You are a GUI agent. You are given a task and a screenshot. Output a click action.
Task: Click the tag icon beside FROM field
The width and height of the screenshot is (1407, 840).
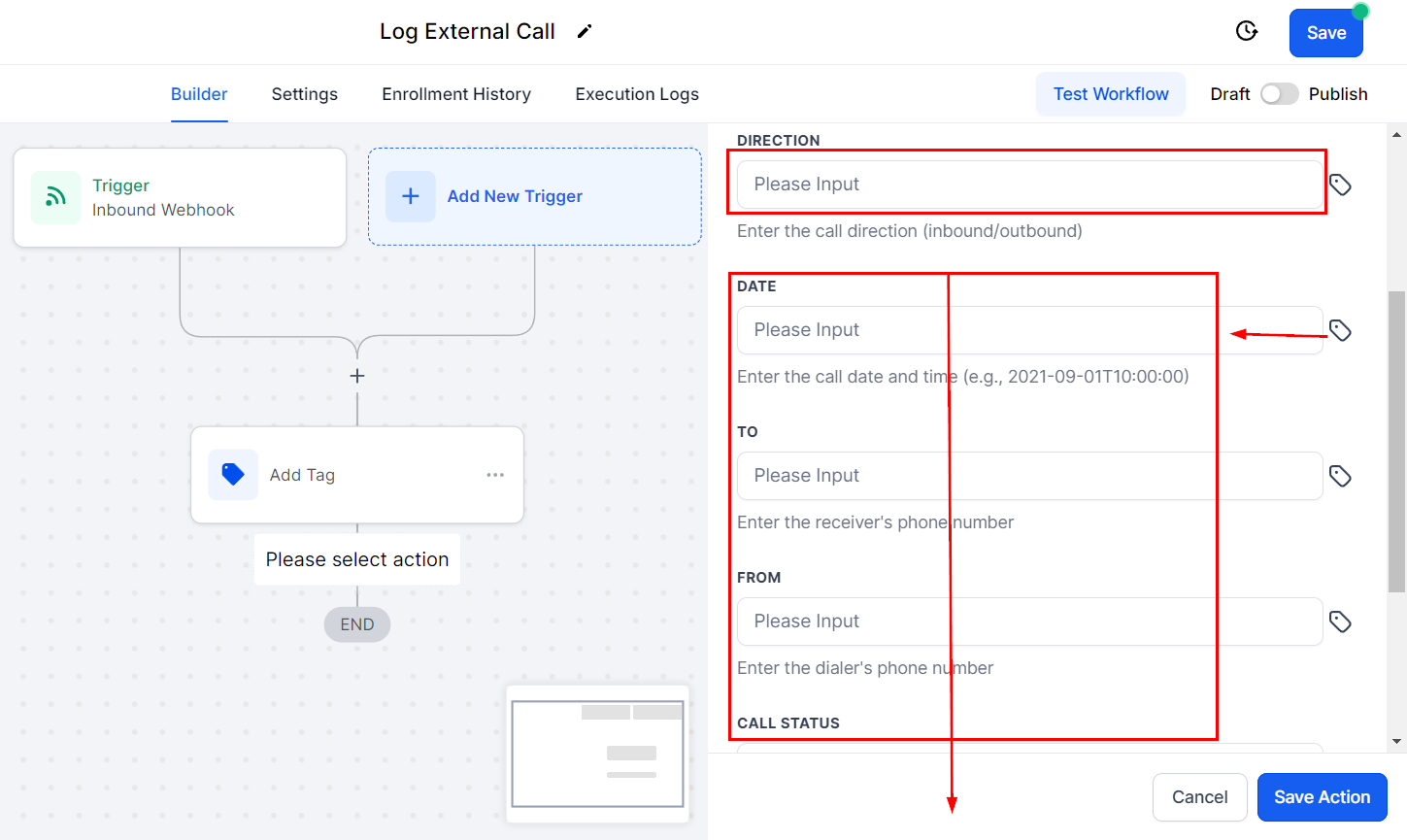pos(1340,622)
